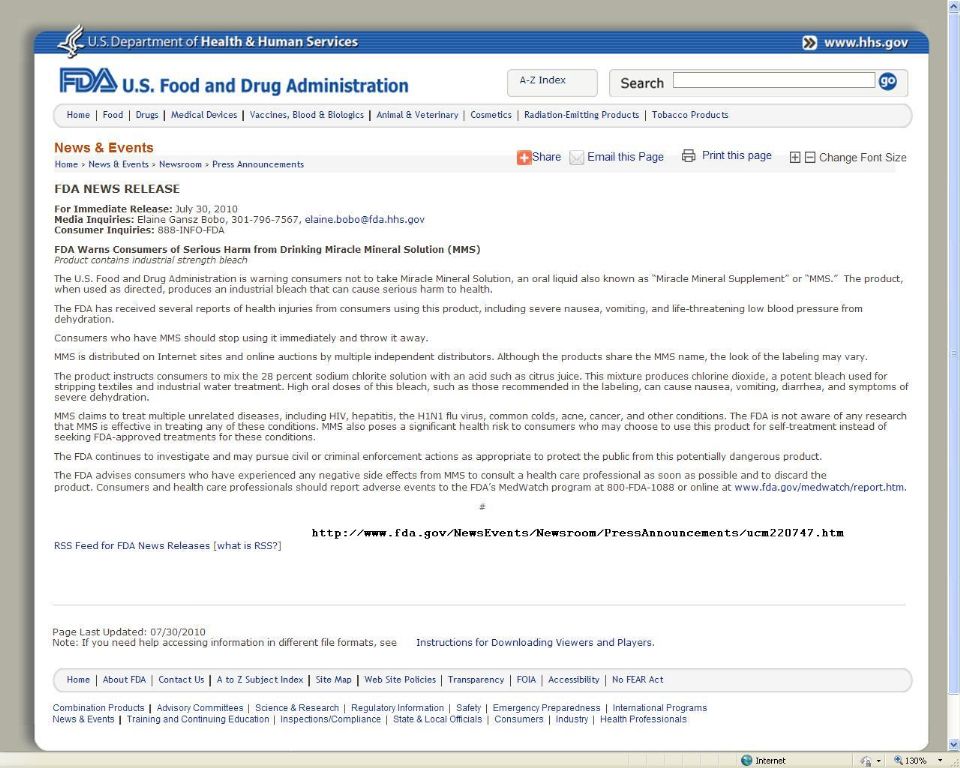The height and width of the screenshot is (768, 960).
Task: Open RSS Feed for FDA News Releases
Action: 132,546
